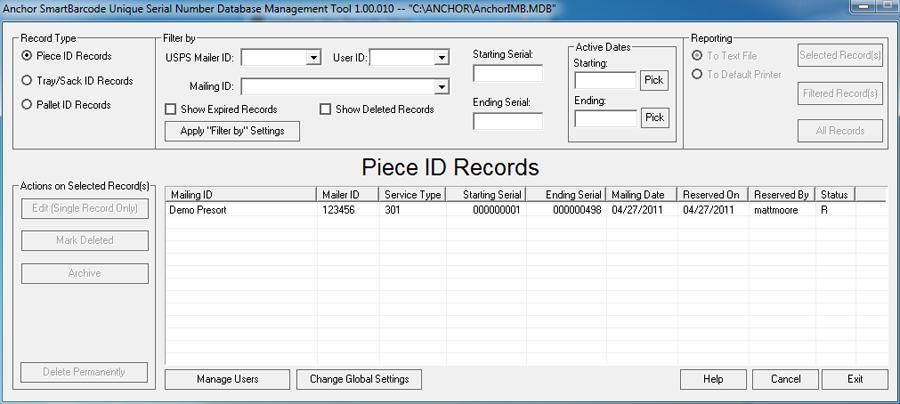Open Manage Users
The image size is (900, 404).
pos(227,379)
